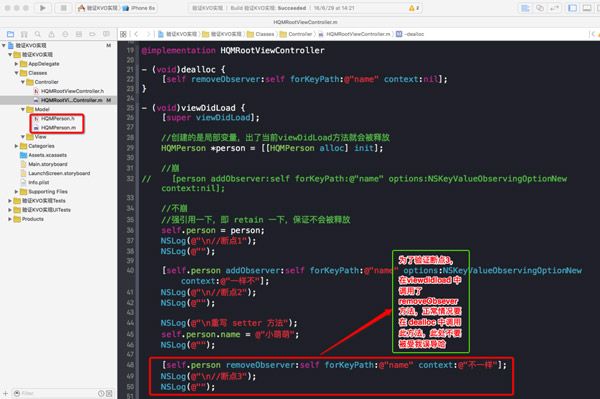The image size is (600, 399).
Task: Open the Report navigator
Action: [x=106, y=34]
